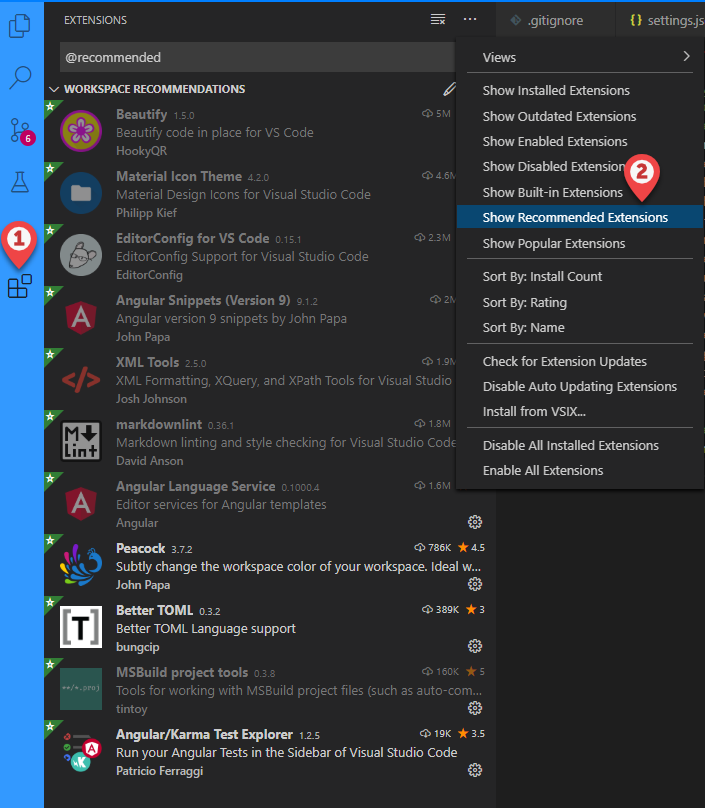The width and height of the screenshot is (705, 808).
Task: Select Show Recommended Extensions
Action: (x=580, y=217)
